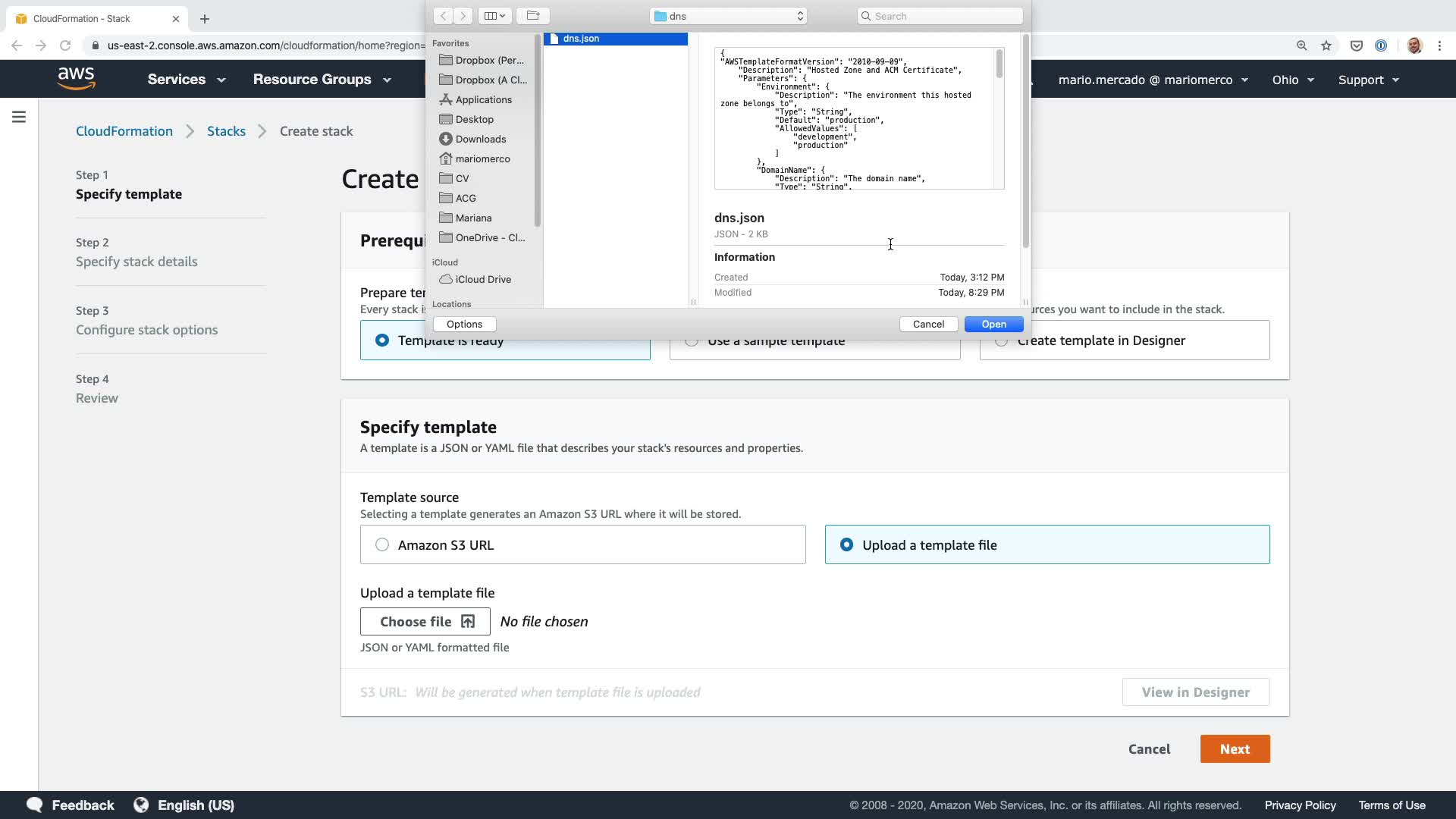Click Open button in file dialog
This screenshot has width=1456, height=819.
[x=993, y=324]
